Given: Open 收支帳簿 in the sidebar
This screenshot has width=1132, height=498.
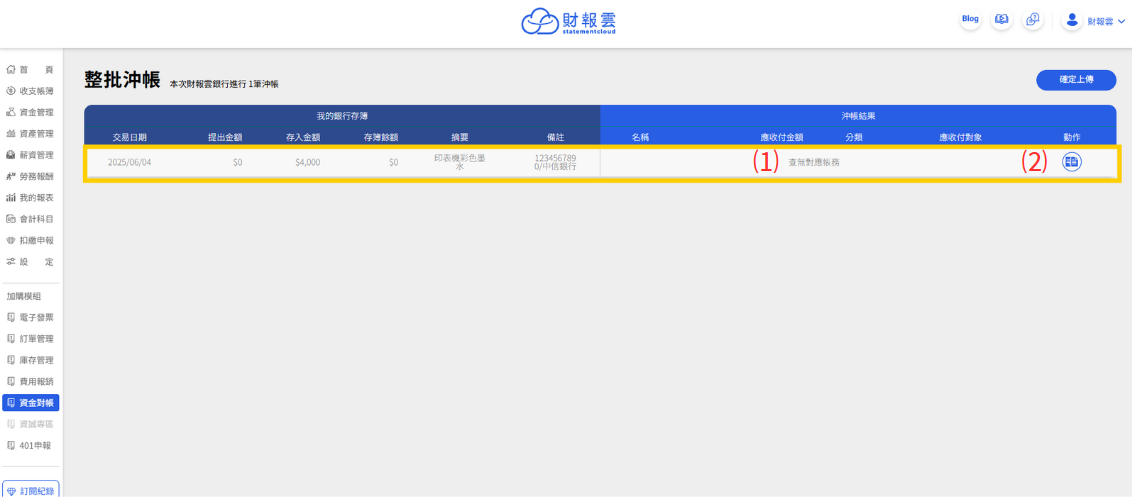Looking at the screenshot, I should 30,91.
